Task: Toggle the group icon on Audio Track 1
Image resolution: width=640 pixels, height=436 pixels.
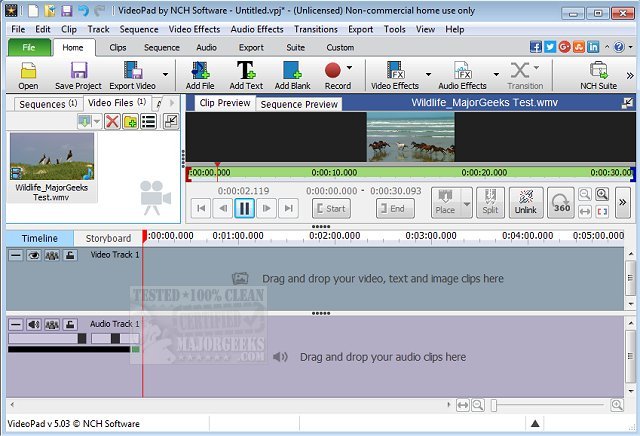Action: [52, 325]
